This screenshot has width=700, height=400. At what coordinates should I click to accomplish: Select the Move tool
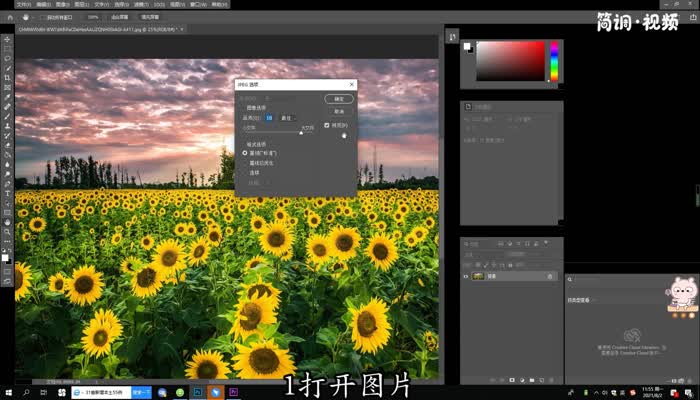point(8,40)
